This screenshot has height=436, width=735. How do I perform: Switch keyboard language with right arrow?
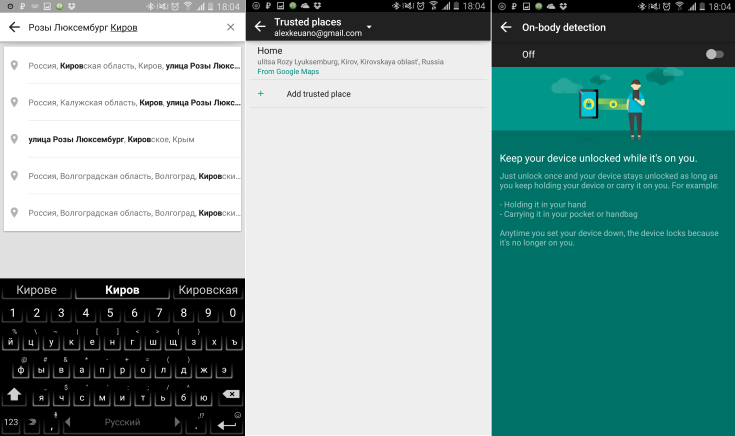pyautogui.click(x=177, y=422)
